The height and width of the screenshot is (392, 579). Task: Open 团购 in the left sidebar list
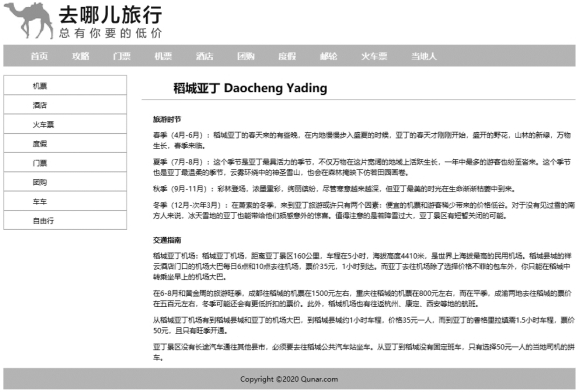tap(65, 182)
